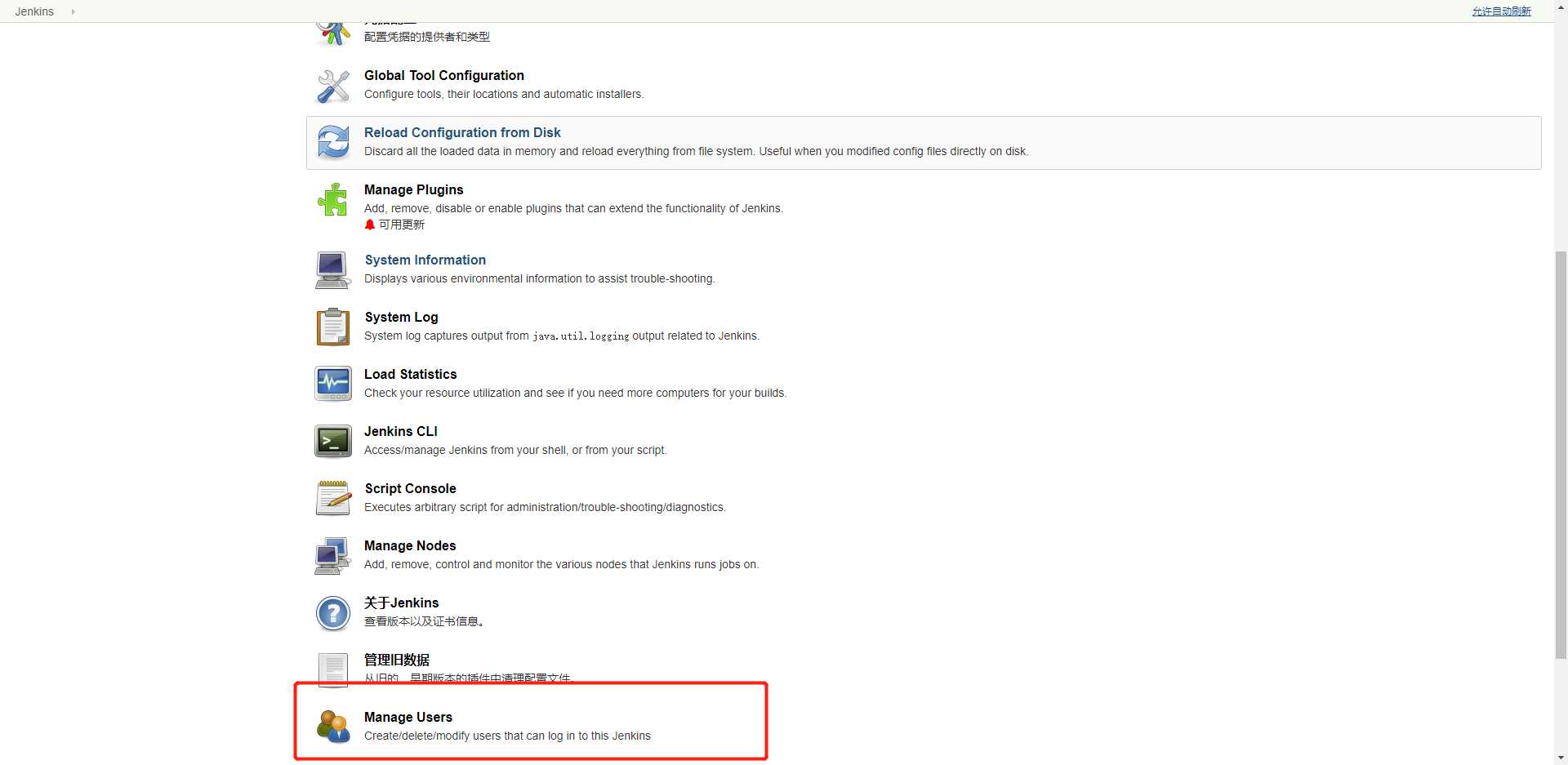Expand the Jenkins breadcrumb arrow
The width and height of the screenshot is (1568, 765).
[x=73, y=11]
